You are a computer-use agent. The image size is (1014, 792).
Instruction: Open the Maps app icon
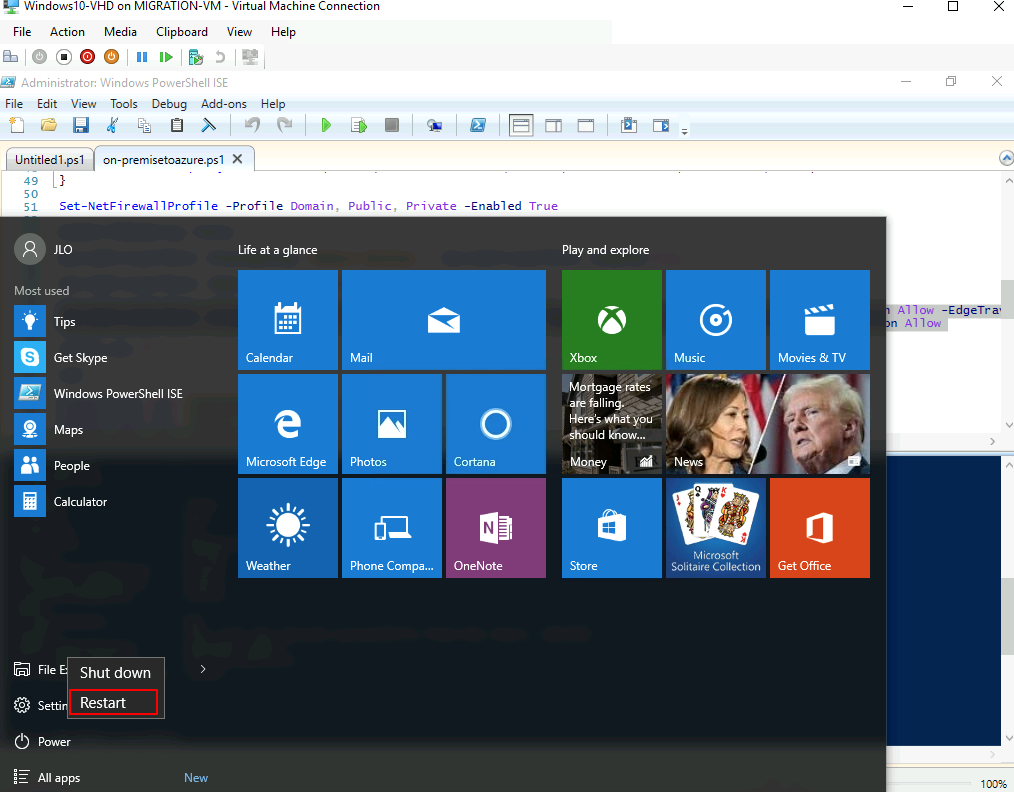(x=30, y=429)
